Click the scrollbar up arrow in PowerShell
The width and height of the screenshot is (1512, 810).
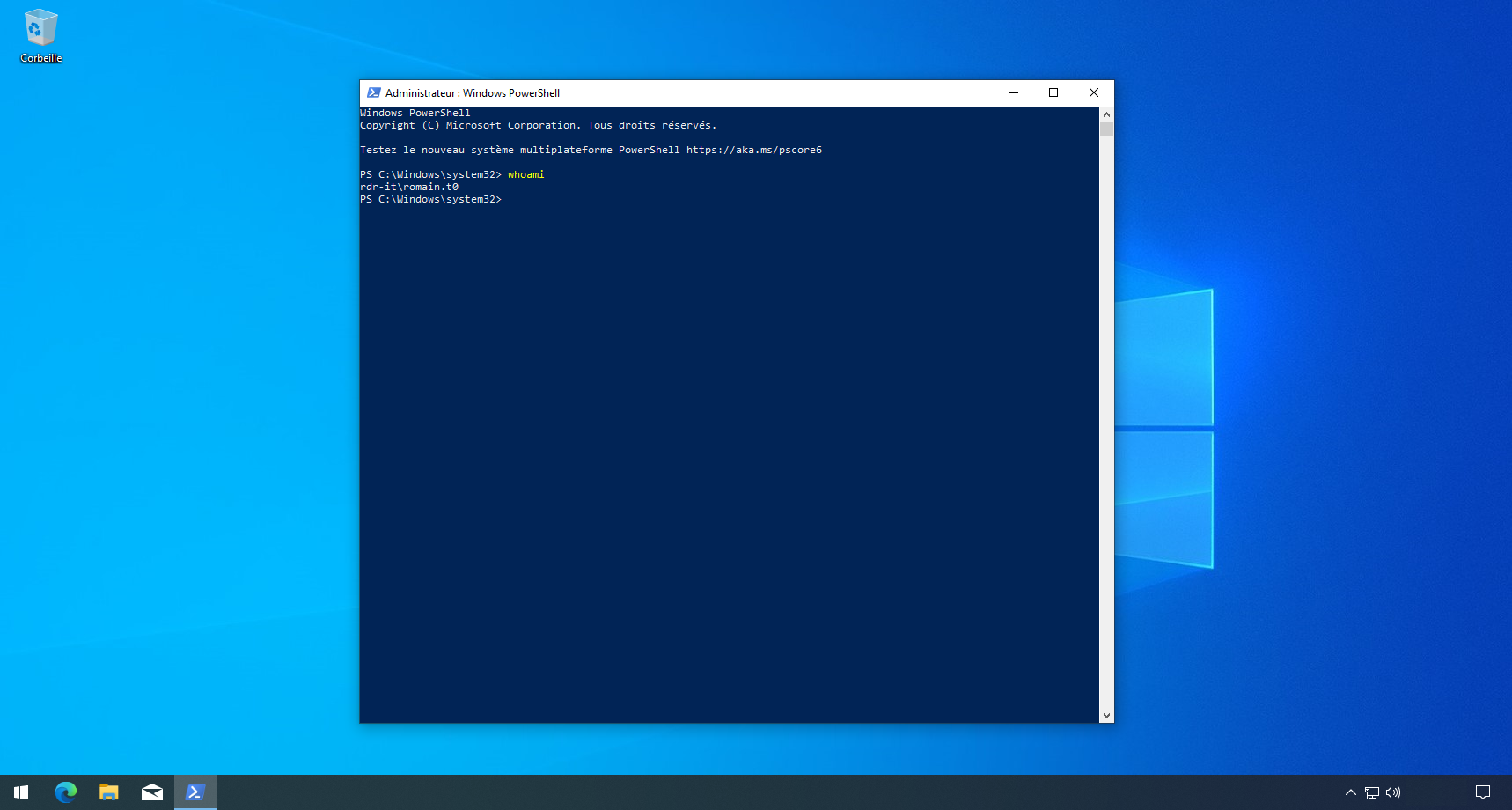[x=1106, y=114]
